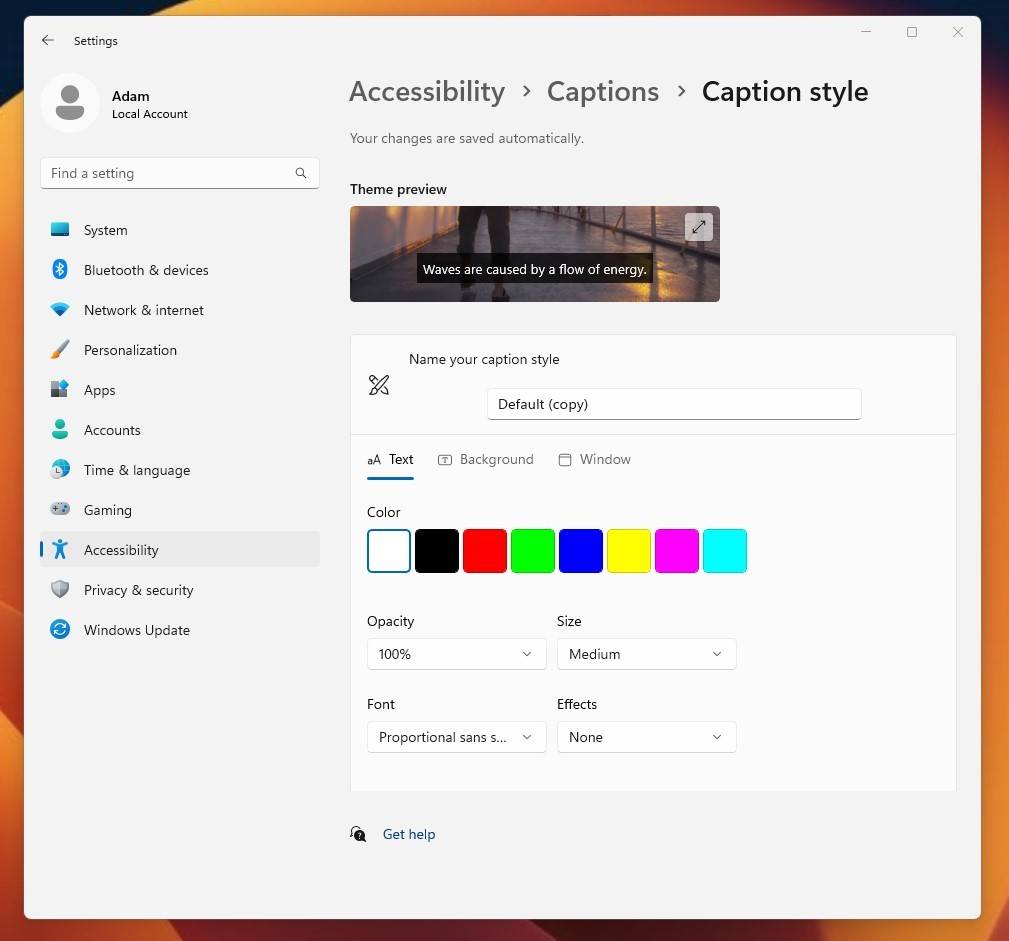Open the Size dropdown showing Medium
Image resolution: width=1009 pixels, height=941 pixels.
click(x=646, y=654)
